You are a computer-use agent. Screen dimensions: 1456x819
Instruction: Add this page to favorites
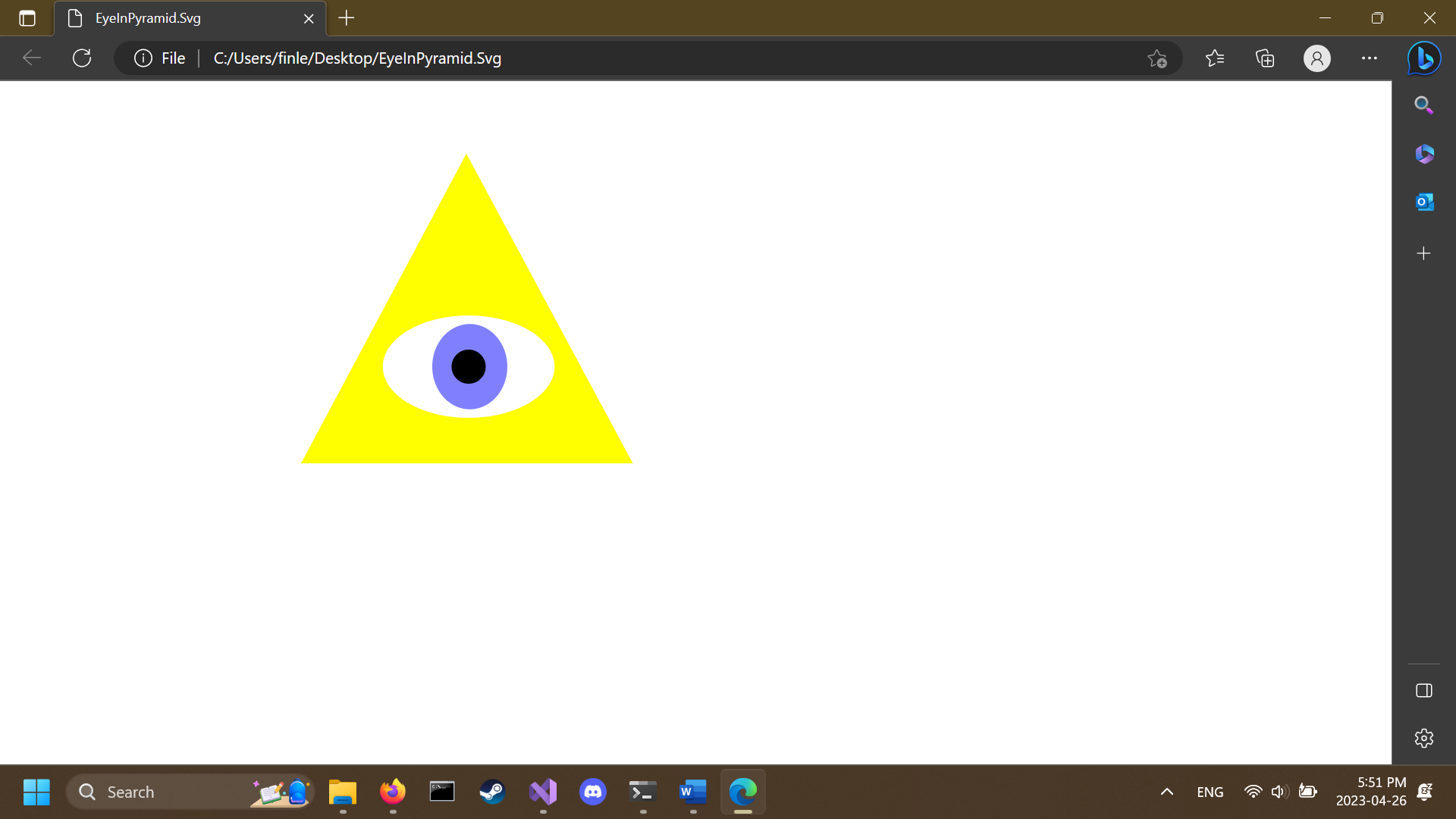coord(1156,58)
